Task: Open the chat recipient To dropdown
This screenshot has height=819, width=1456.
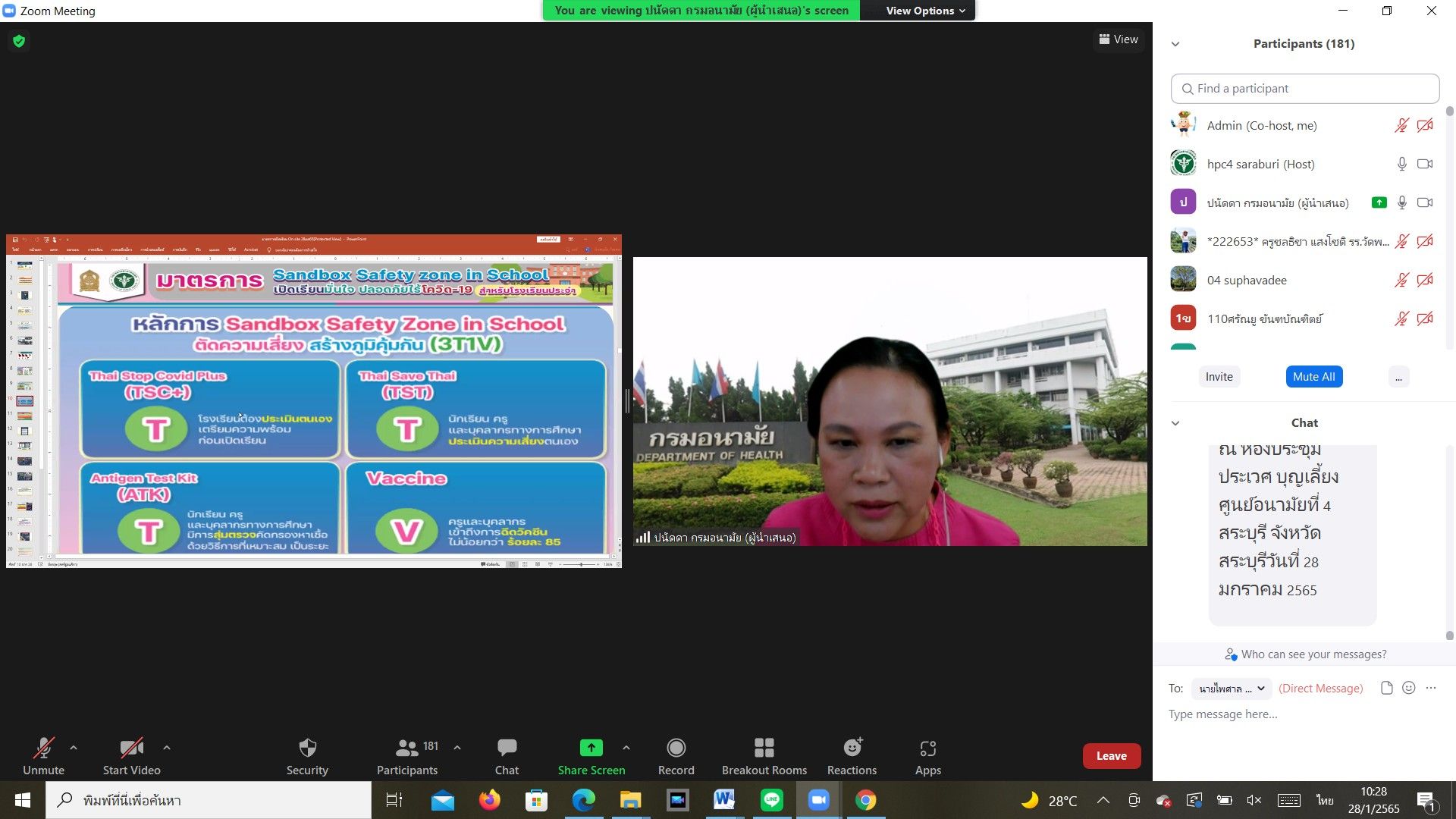Action: point(1232,689)
